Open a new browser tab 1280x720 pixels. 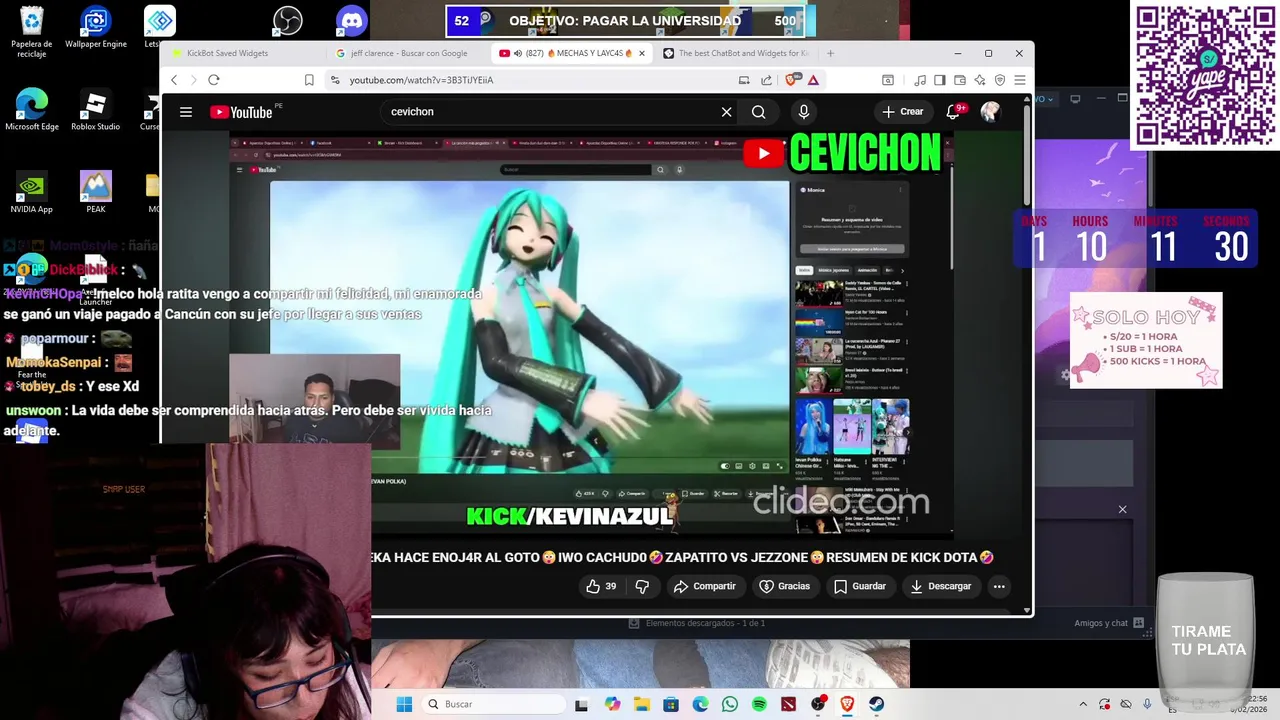830,53
